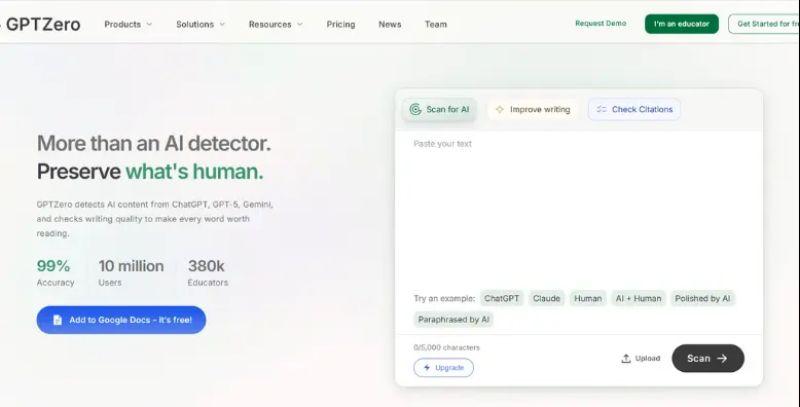Click the lightning bolt Upgrade icon
Viewport: 800px width, 407px height.
[x=427, y=368]
